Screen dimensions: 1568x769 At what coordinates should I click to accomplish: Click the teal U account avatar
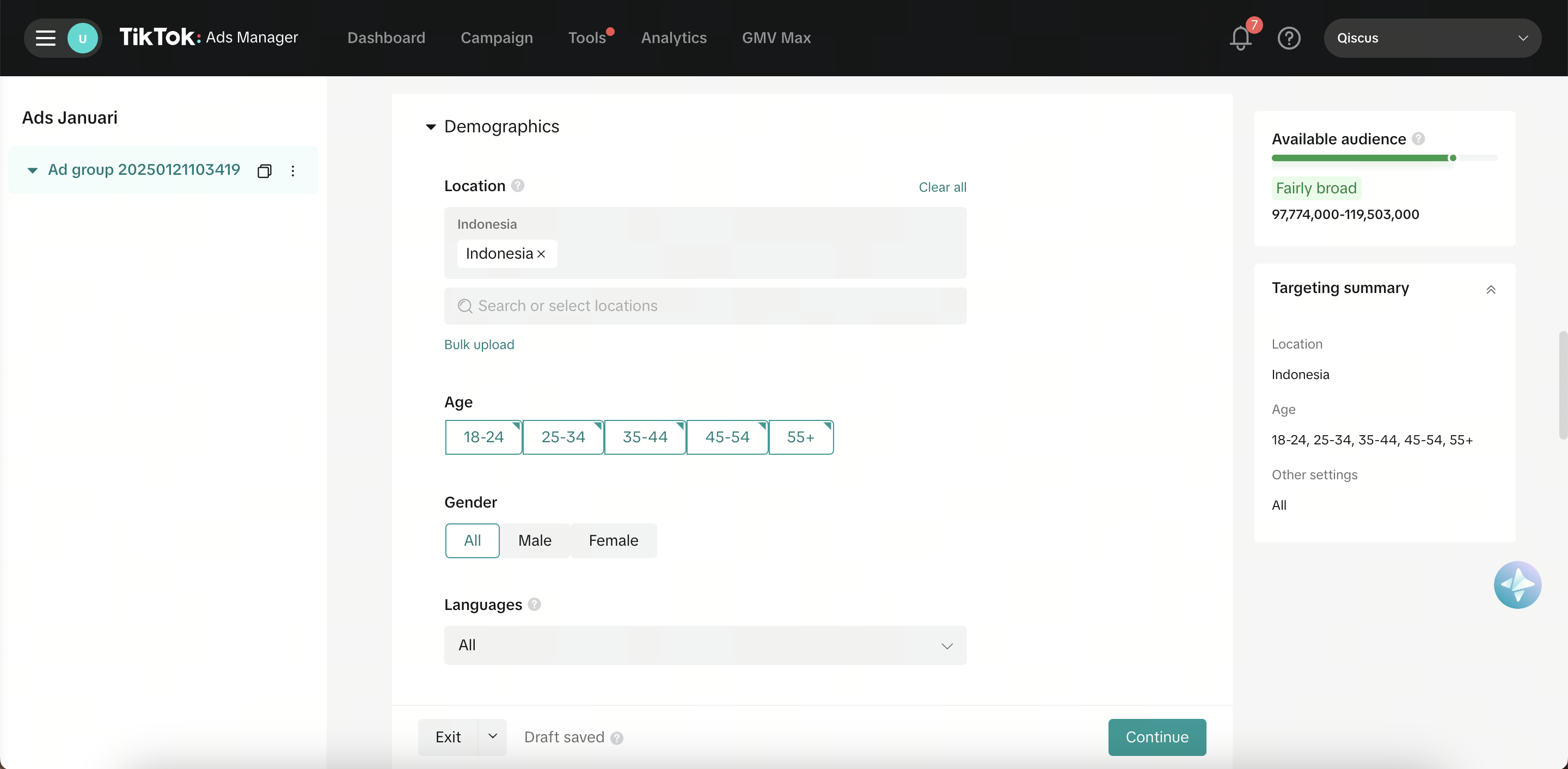82,38
